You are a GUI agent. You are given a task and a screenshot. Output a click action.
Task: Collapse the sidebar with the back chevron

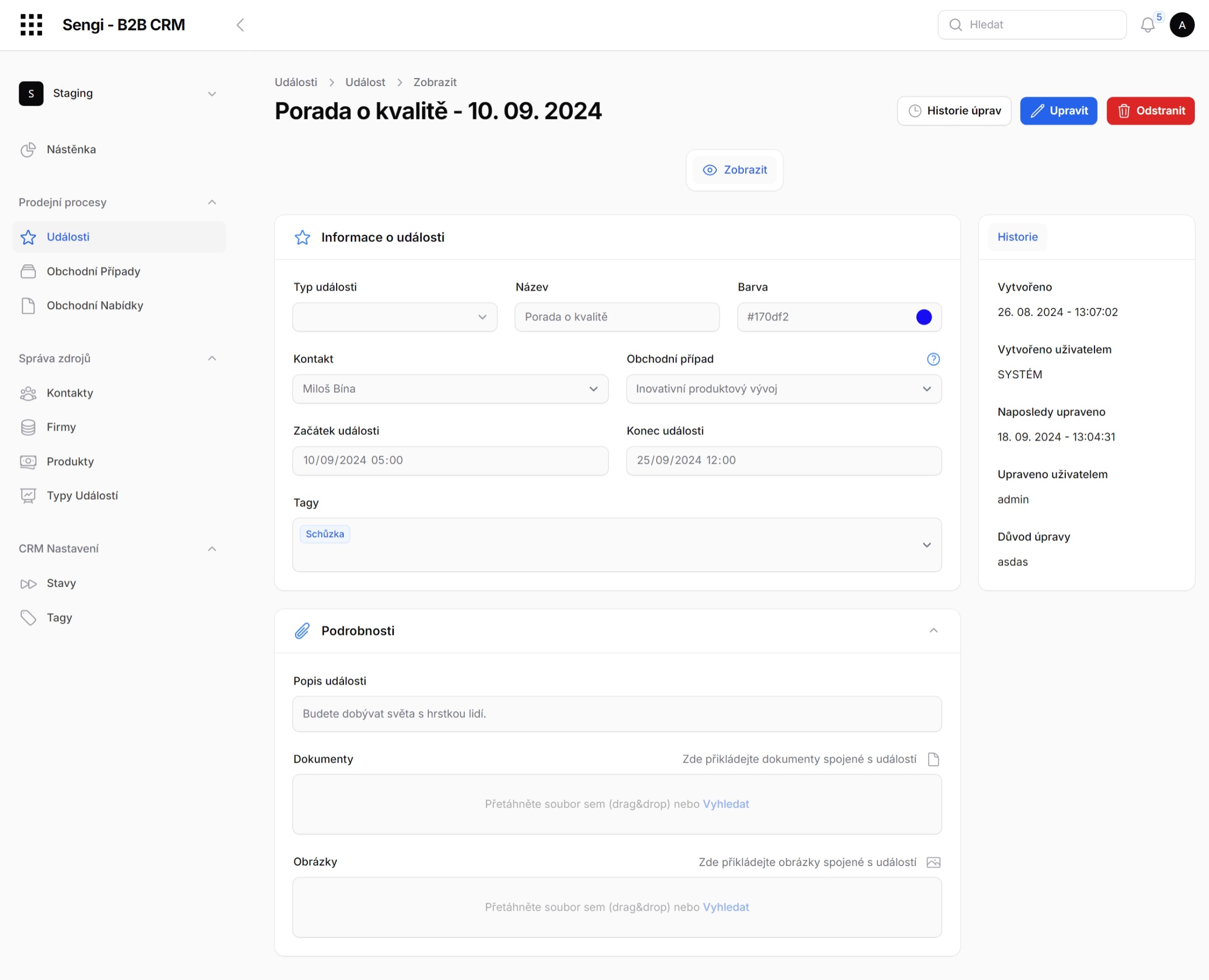240,25
